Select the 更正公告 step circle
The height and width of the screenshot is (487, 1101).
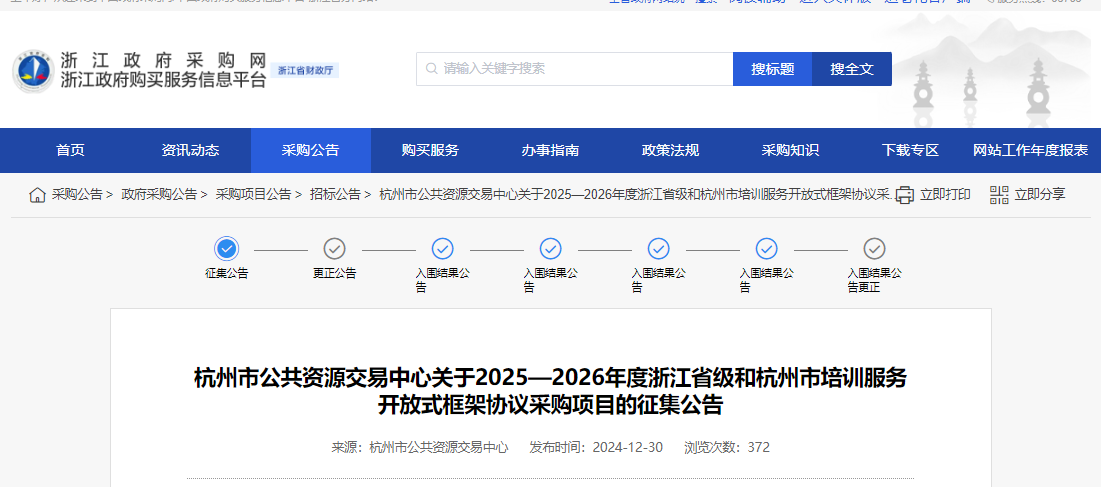coord(334,249)
